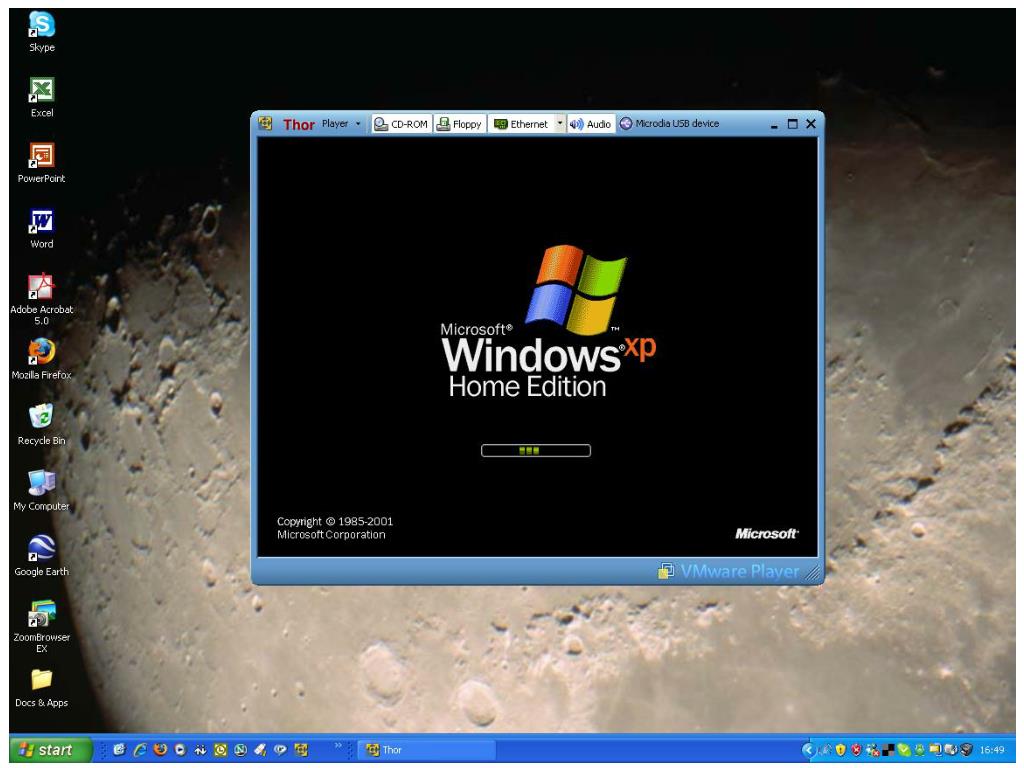
Task: Open the Ethernet dropdown arrow
Action: pos(560,123)
